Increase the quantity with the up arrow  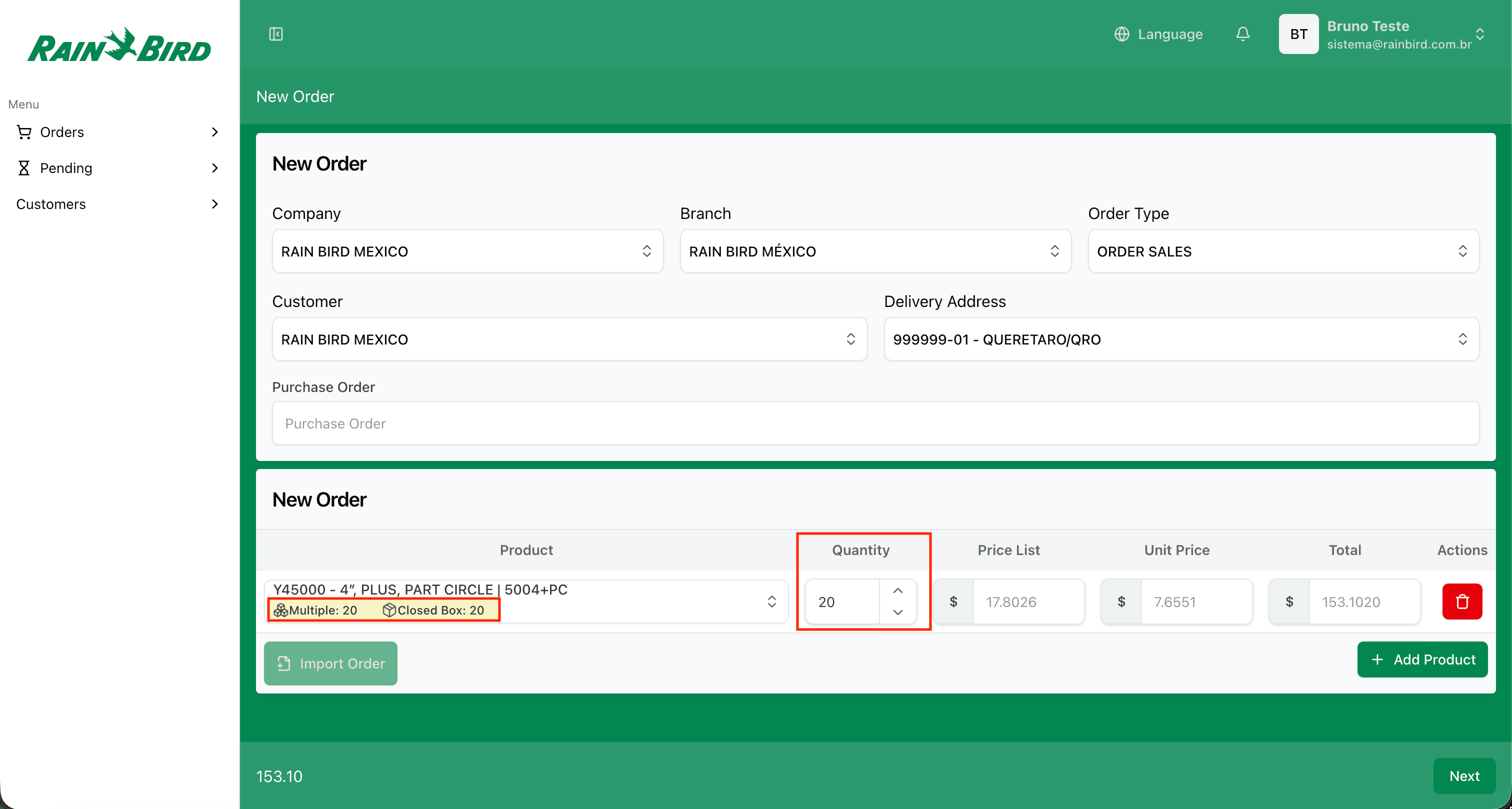pyautogui.click(x=897, y=590)
